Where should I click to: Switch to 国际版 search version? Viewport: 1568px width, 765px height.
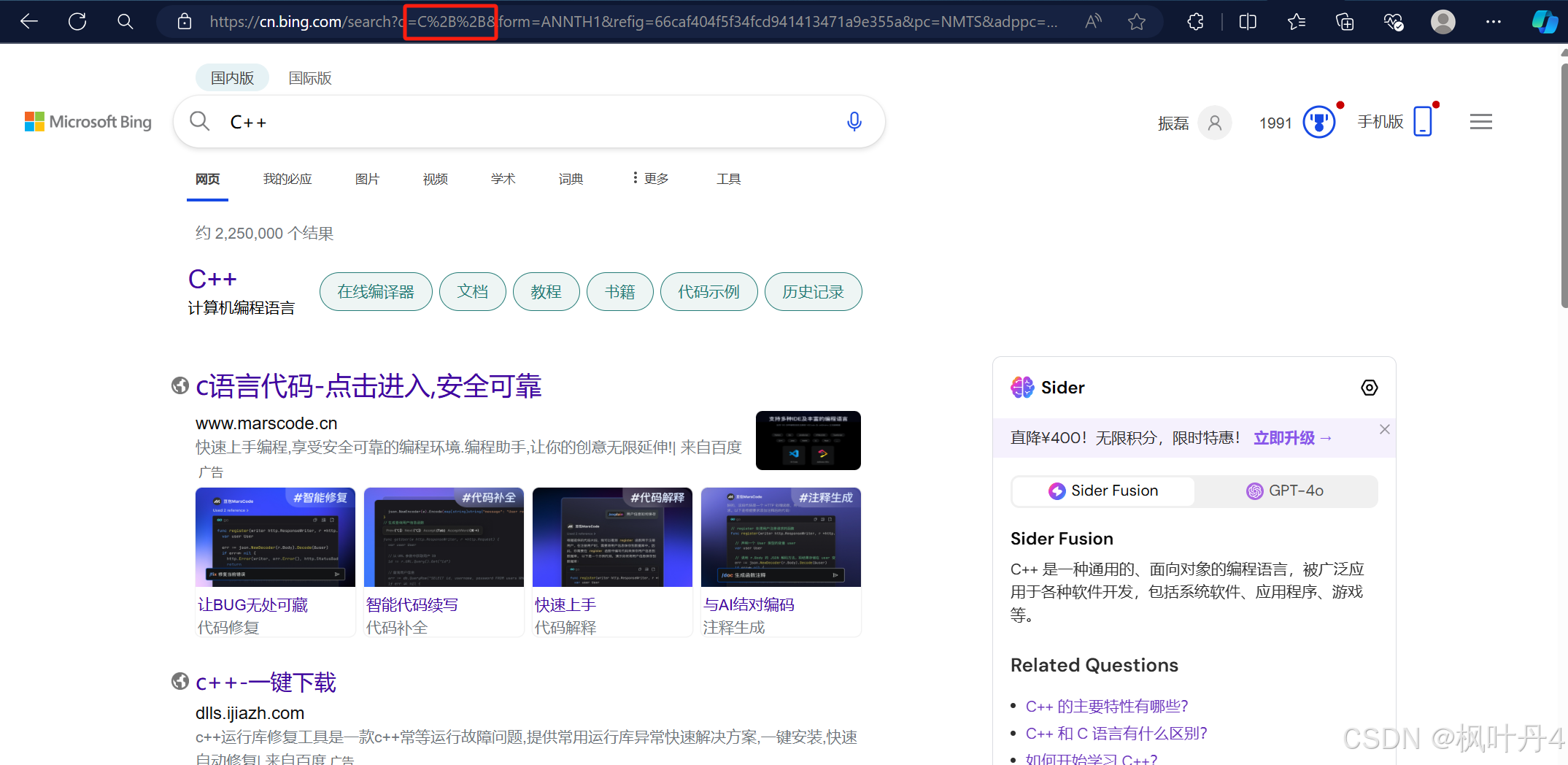point(310,78)
